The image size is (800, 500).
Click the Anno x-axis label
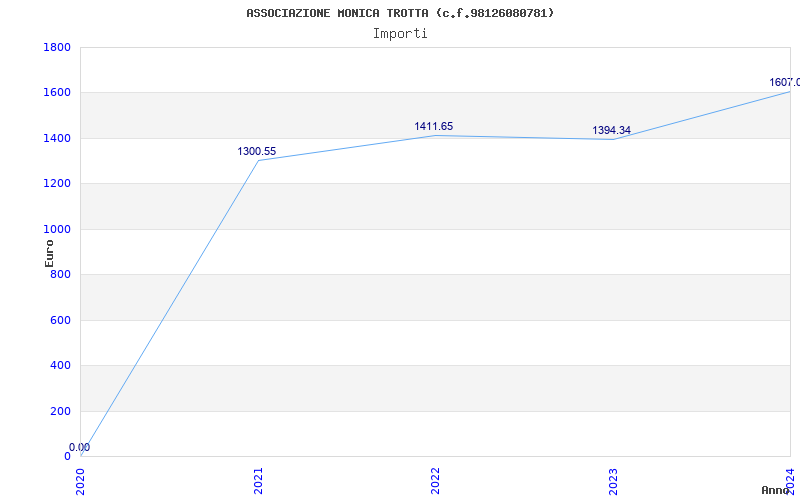[776, 490]
